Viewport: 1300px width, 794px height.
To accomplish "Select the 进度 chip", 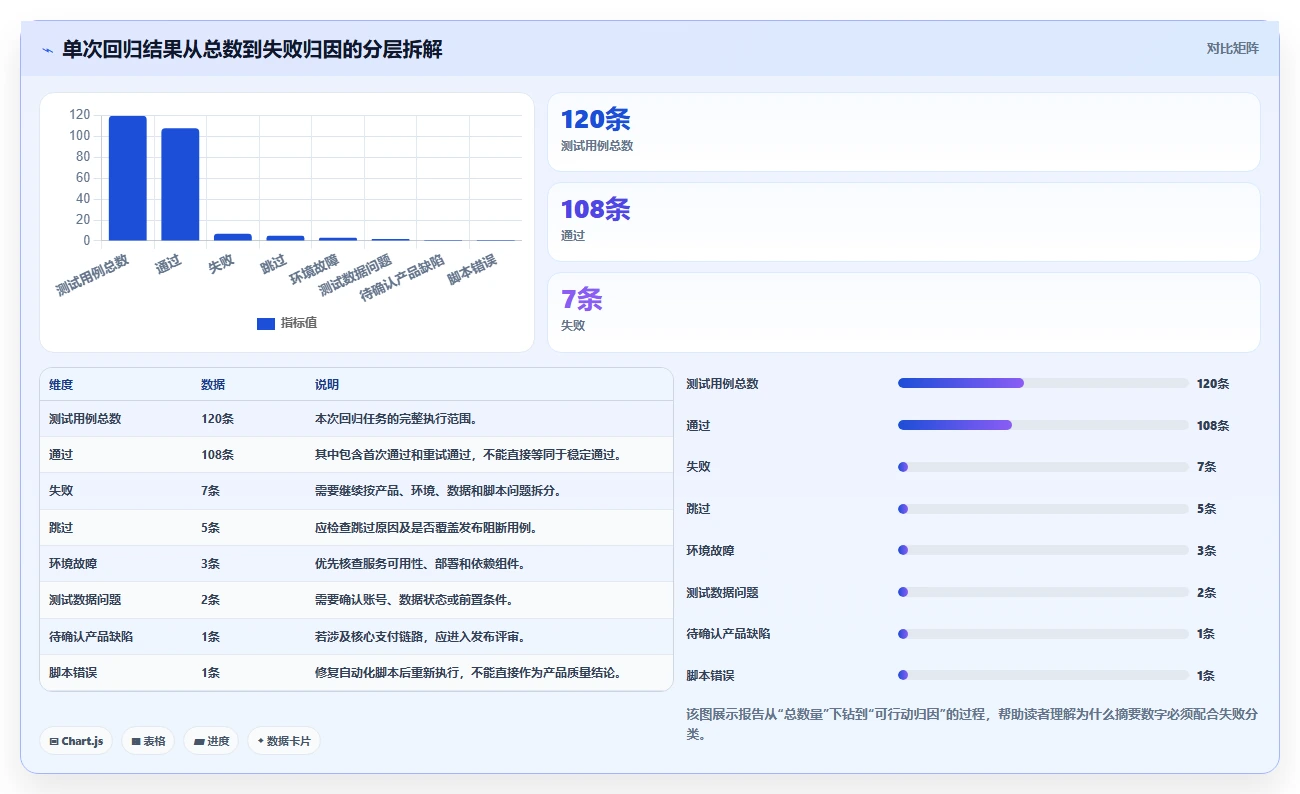I will 211,741.
